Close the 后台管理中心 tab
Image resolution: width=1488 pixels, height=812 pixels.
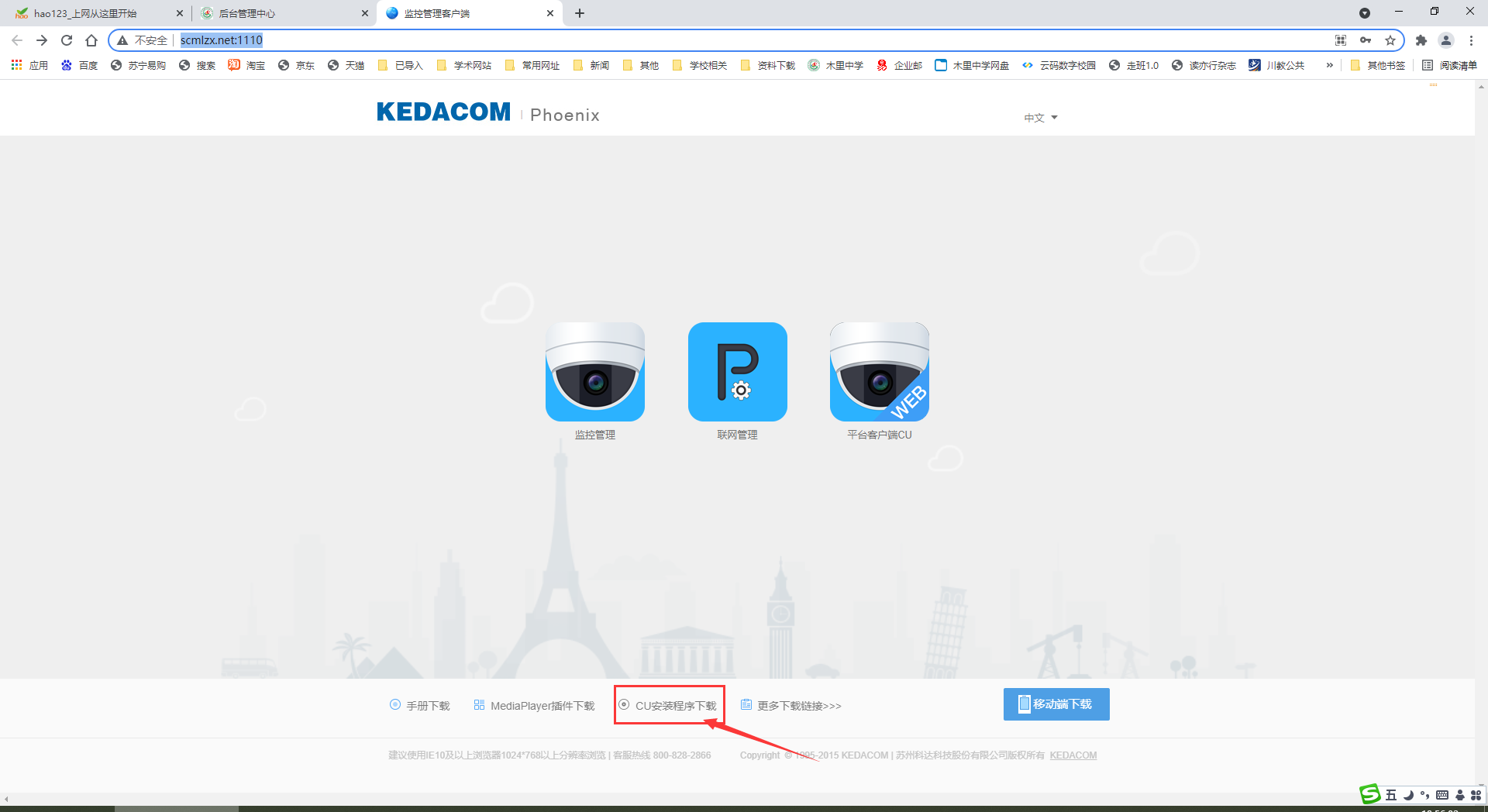(365, 13)
